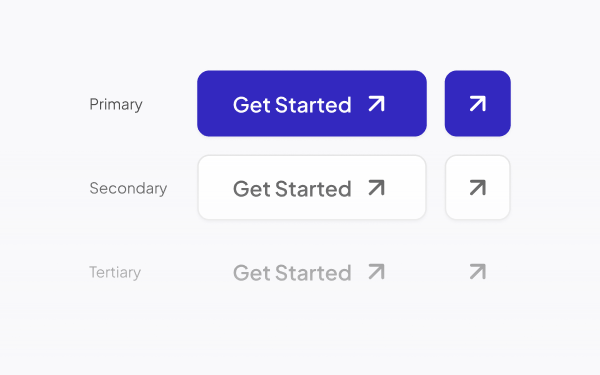Click the white arrow inside the blue Get Started button
The height and width of the screenshot is (375, 600).
point(377,104)
